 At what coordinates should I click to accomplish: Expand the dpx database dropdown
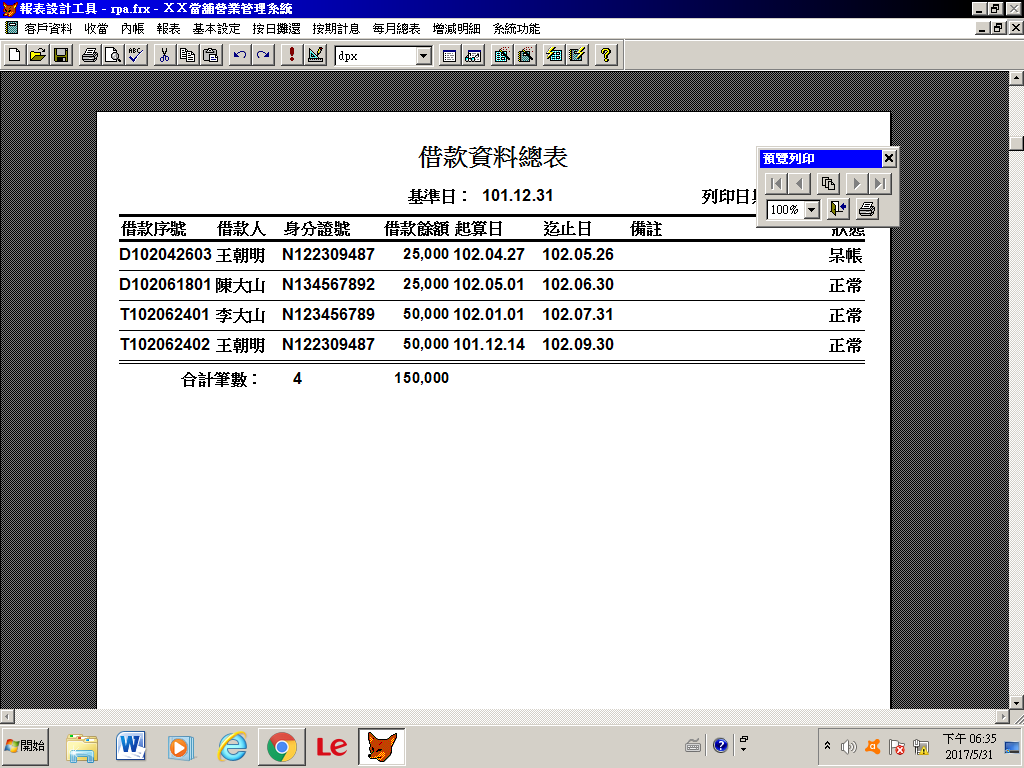tap(423, 56)
